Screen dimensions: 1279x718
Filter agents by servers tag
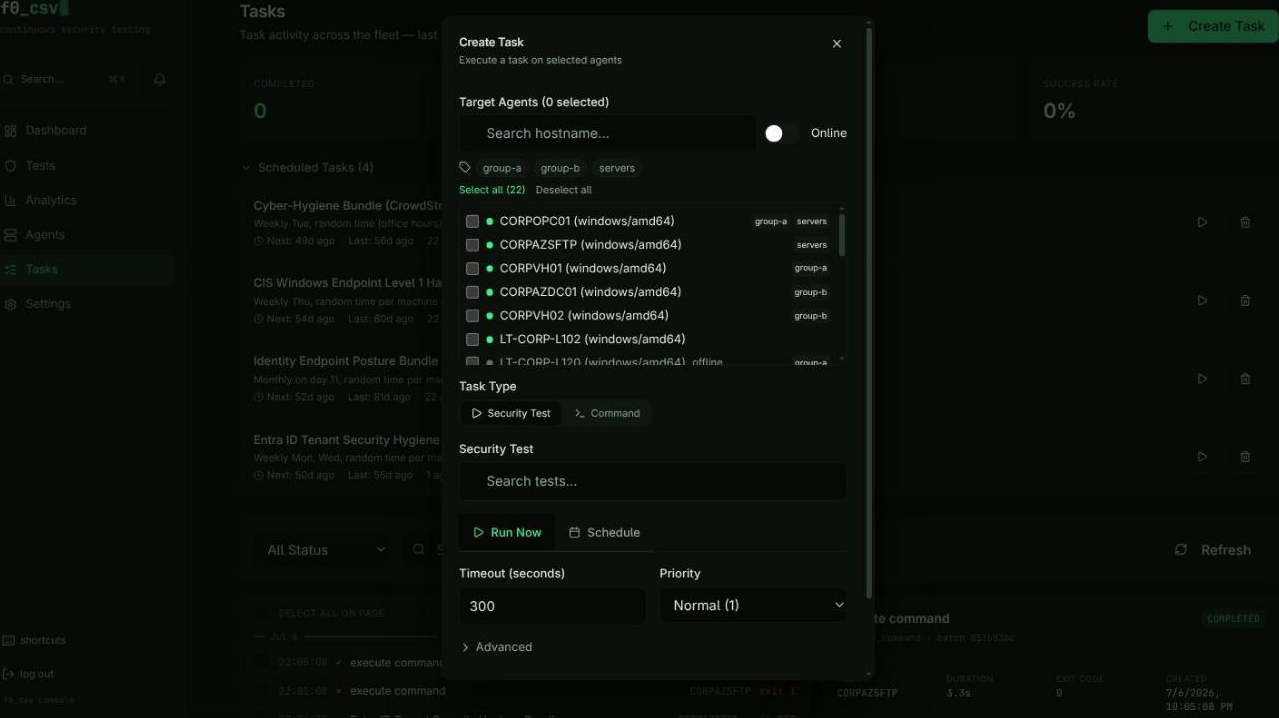617,168
